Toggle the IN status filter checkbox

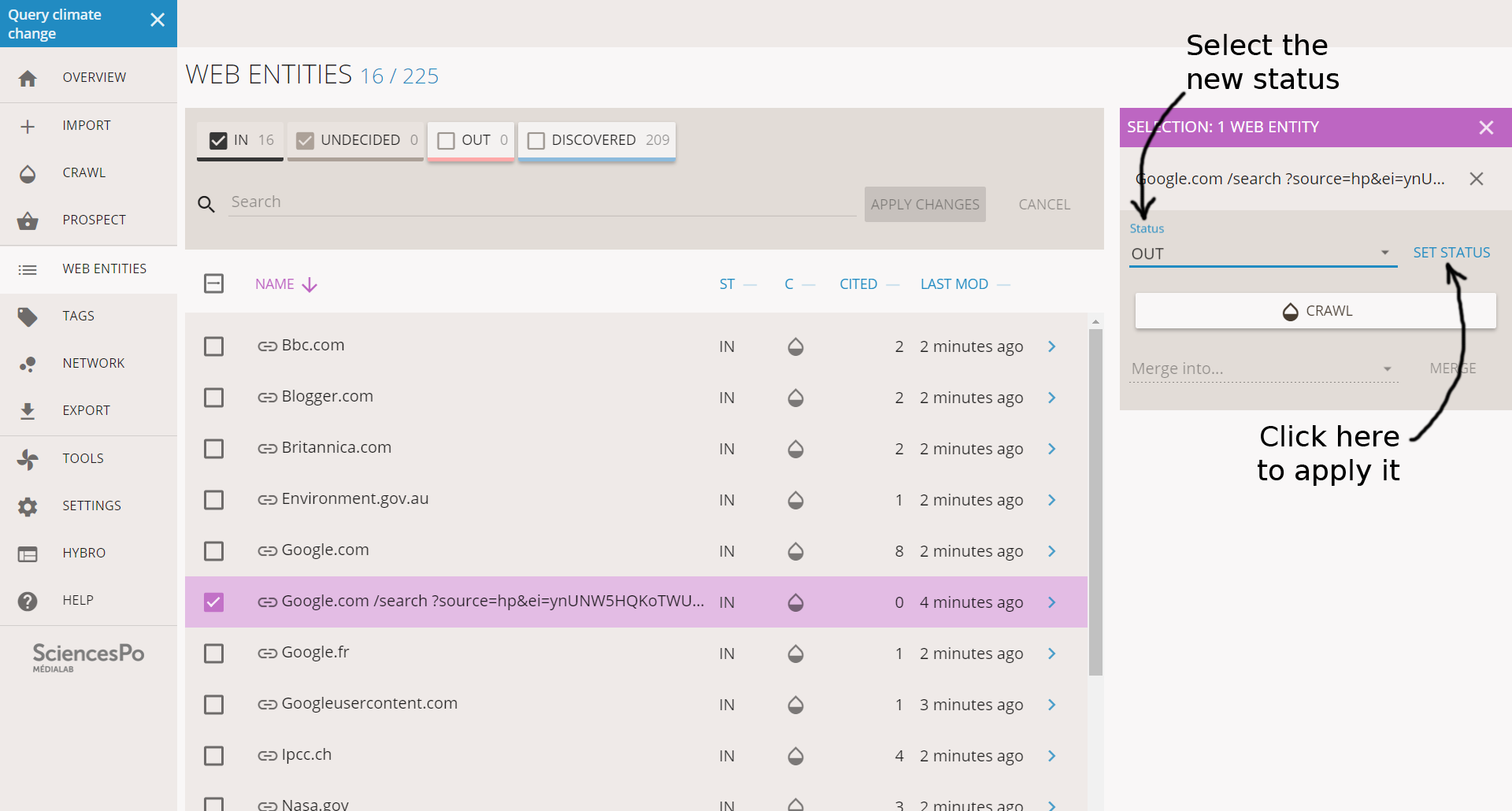(218, 140)
